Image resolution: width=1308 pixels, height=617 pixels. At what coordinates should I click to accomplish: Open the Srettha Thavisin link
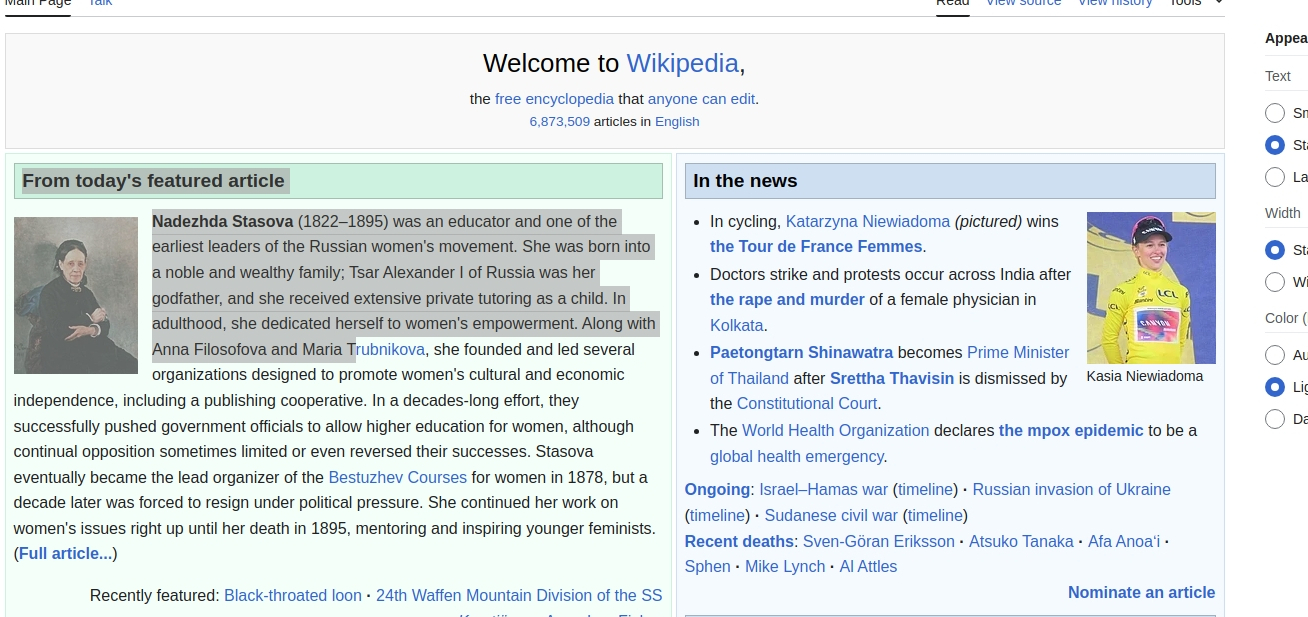[892, 378]
